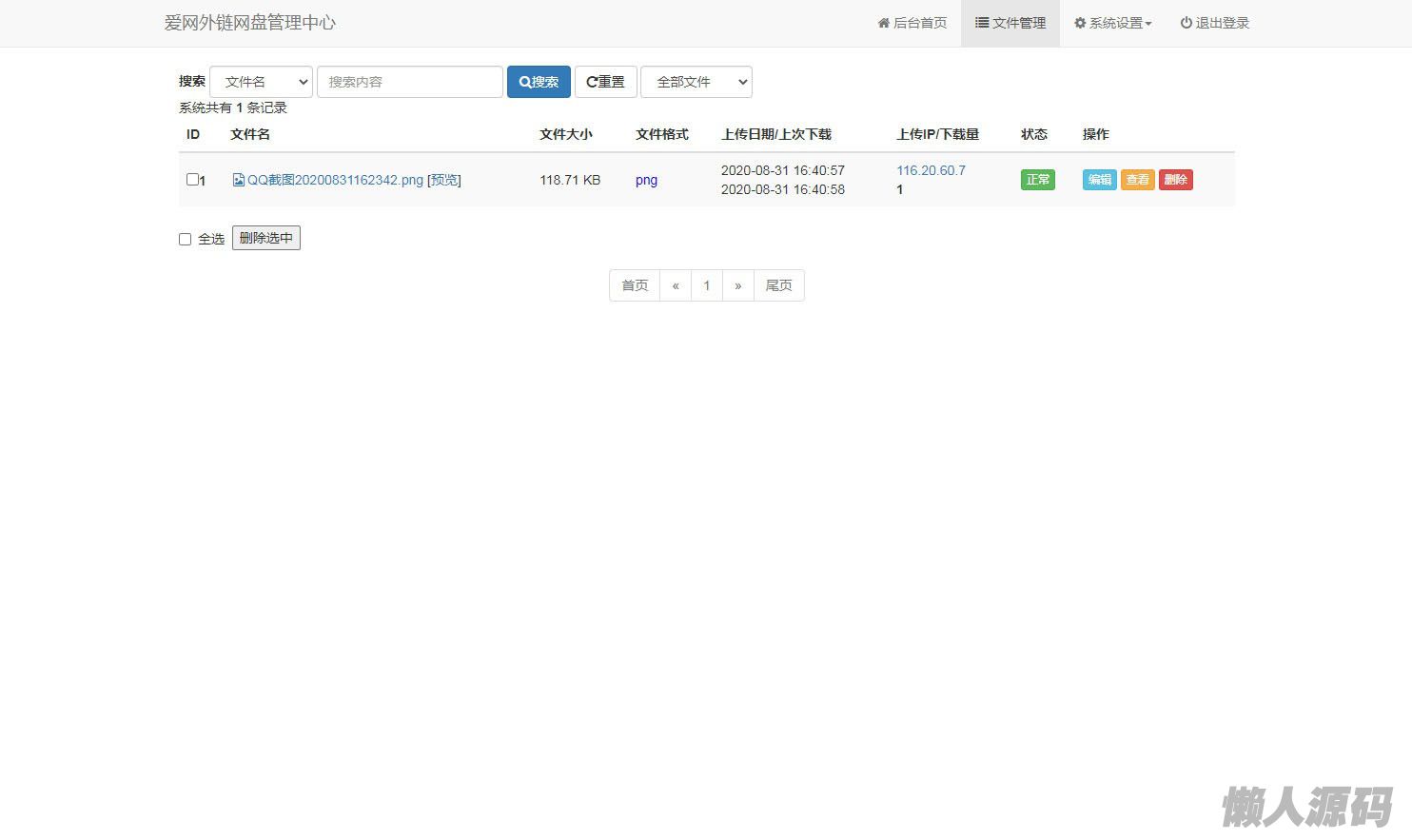Tick the checkbox for file ID 1
The image size is (1412, 840).
click(192, 179)
